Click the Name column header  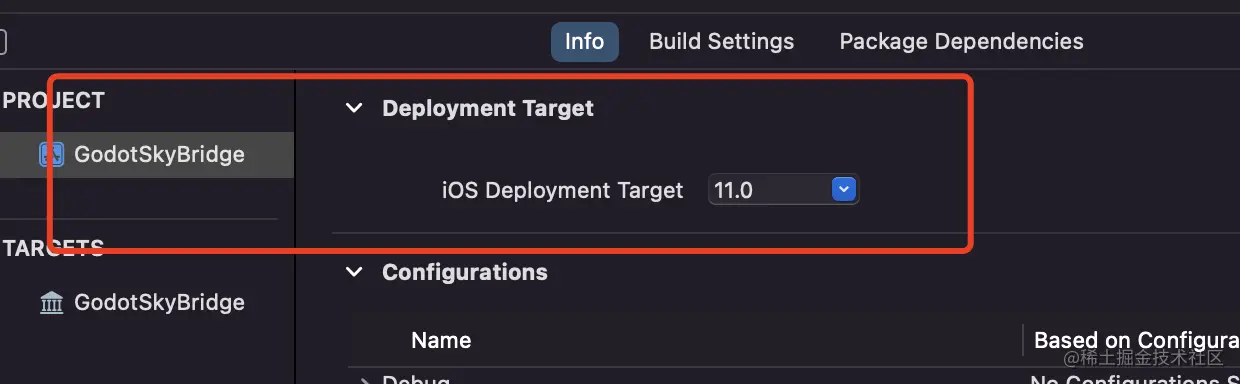click(x=441, y=340)
